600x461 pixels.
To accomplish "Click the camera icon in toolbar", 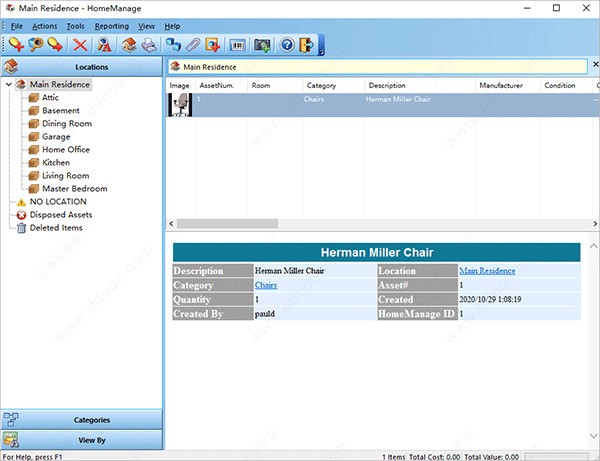I will coord(262,45).
